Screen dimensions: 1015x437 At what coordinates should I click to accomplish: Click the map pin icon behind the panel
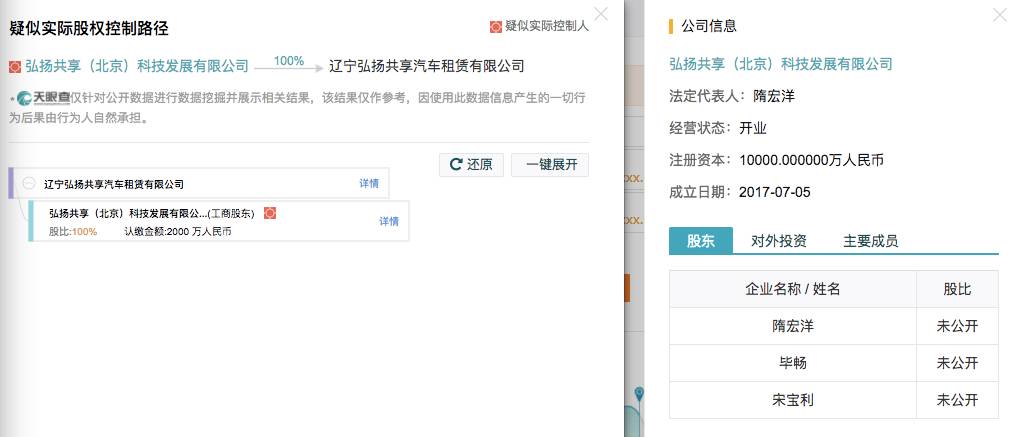[639, 394]
